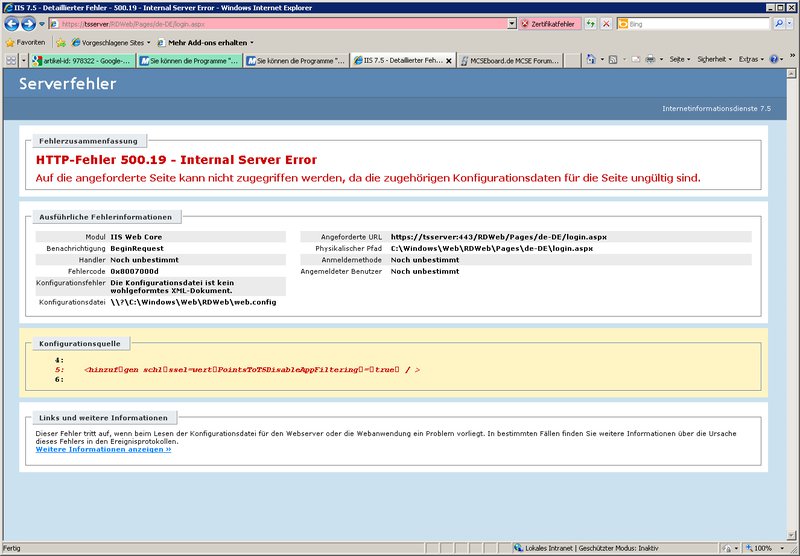Open the Quick Tabs grid icon
The height and width of the screenshot is (556, 800).
tap(11, 60)
